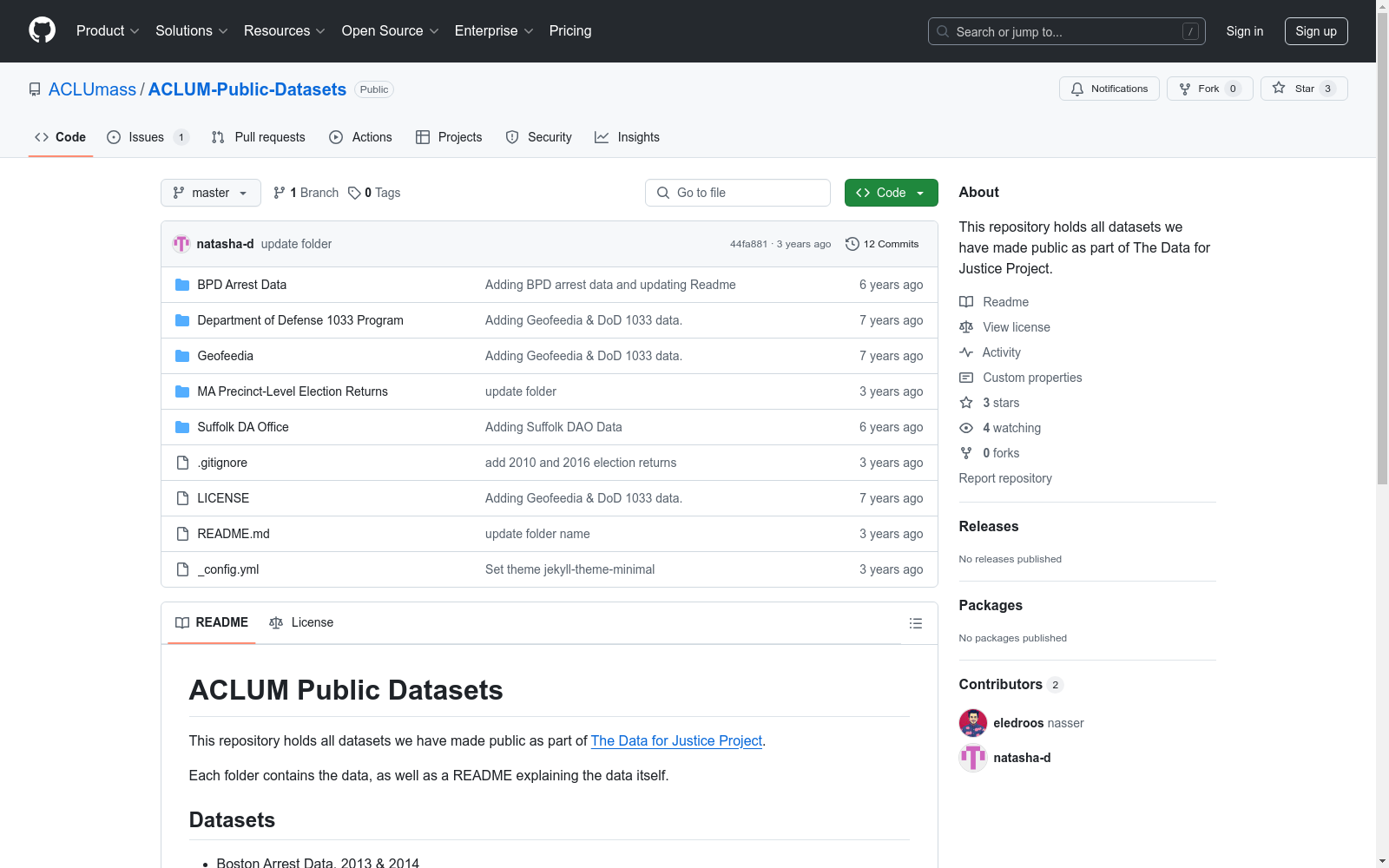Focus the Search or jump to field
Screen dimensions: 1389x868
1066,31
